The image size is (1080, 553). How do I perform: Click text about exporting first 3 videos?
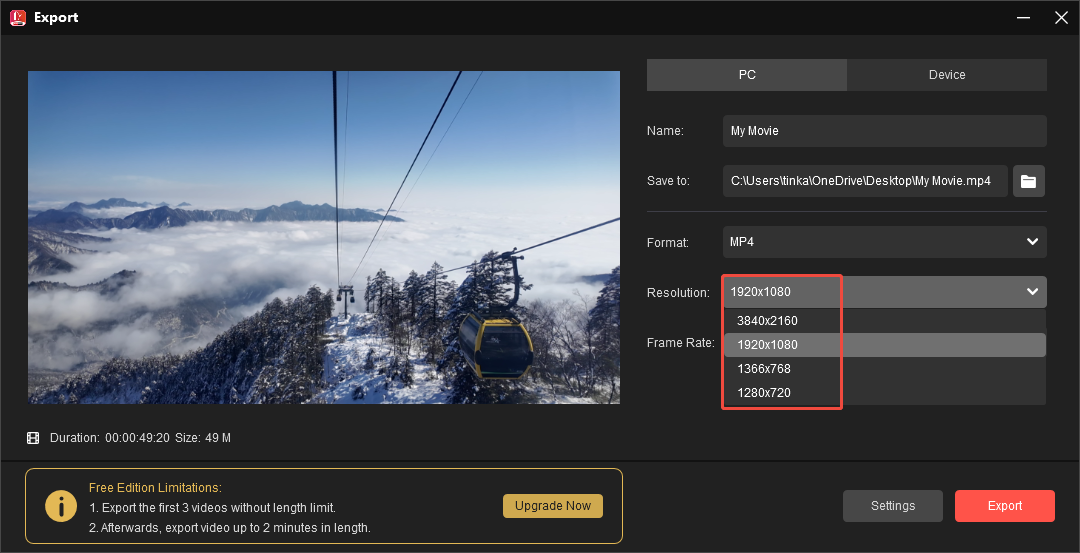click(x=212, y=508)
